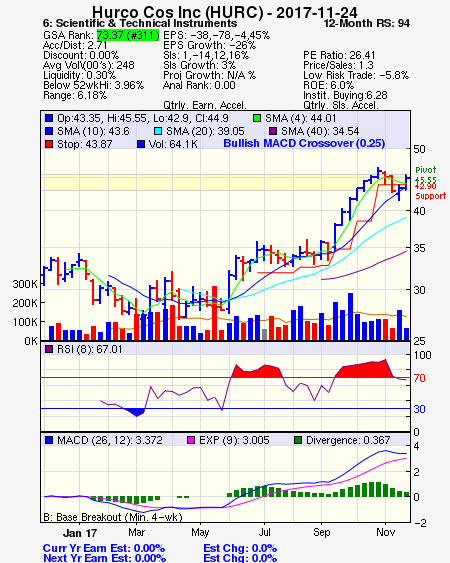Click the Avg Vol(00's): 248 text
This screenshot has height=563, width=450.
pos(89,65)
